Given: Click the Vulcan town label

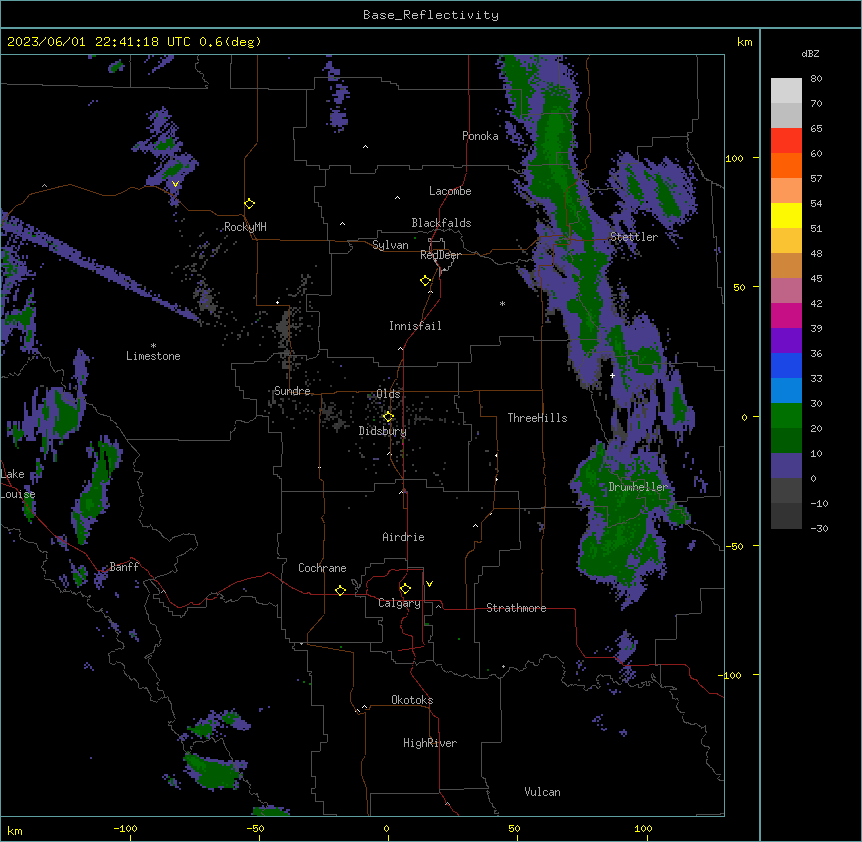Looking at the screenshot, I should click(543, 792).
